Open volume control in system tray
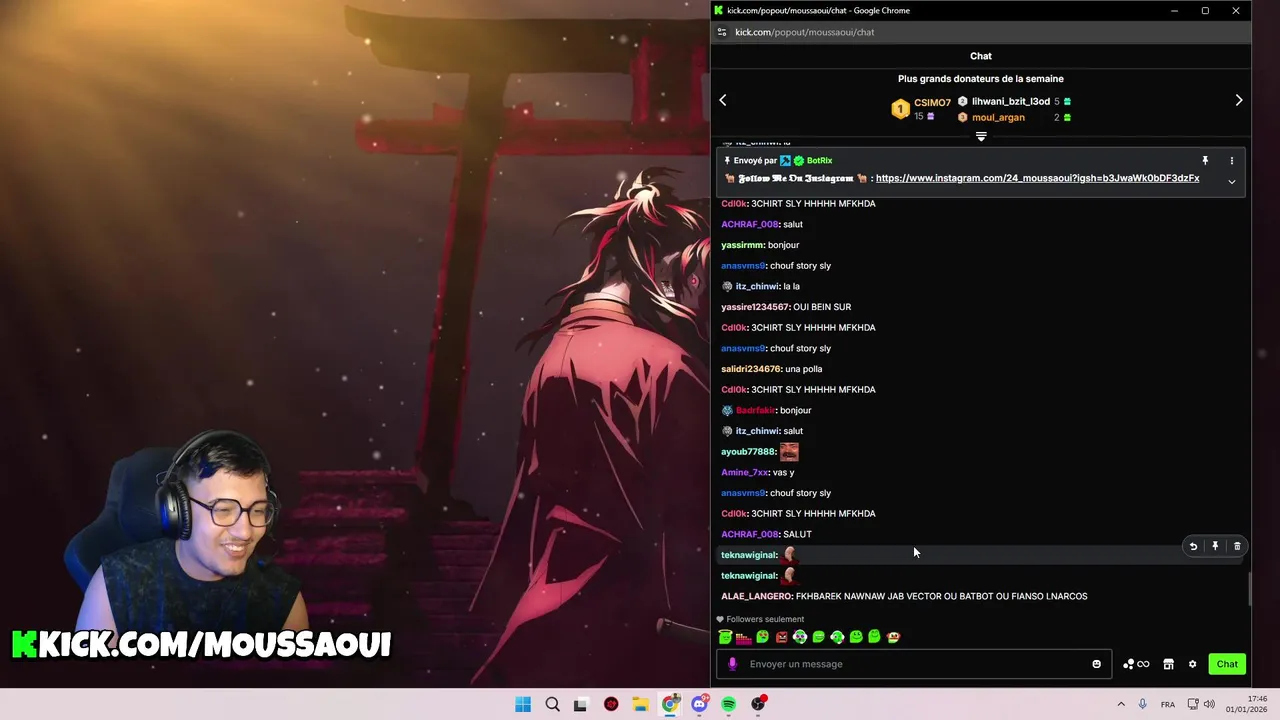Screen dimensions: 1280x720 [x=1209, y=704]
